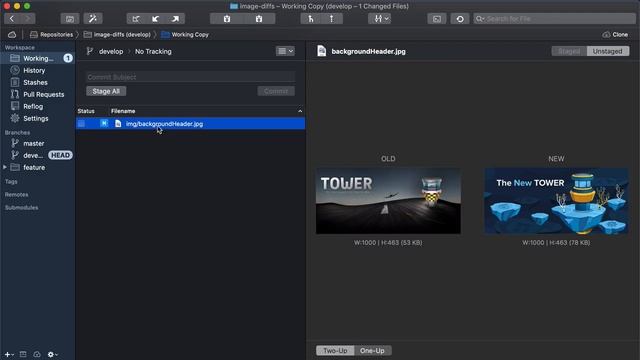
Task: Click the Tags section header
Action: click(x=11, y=182)
